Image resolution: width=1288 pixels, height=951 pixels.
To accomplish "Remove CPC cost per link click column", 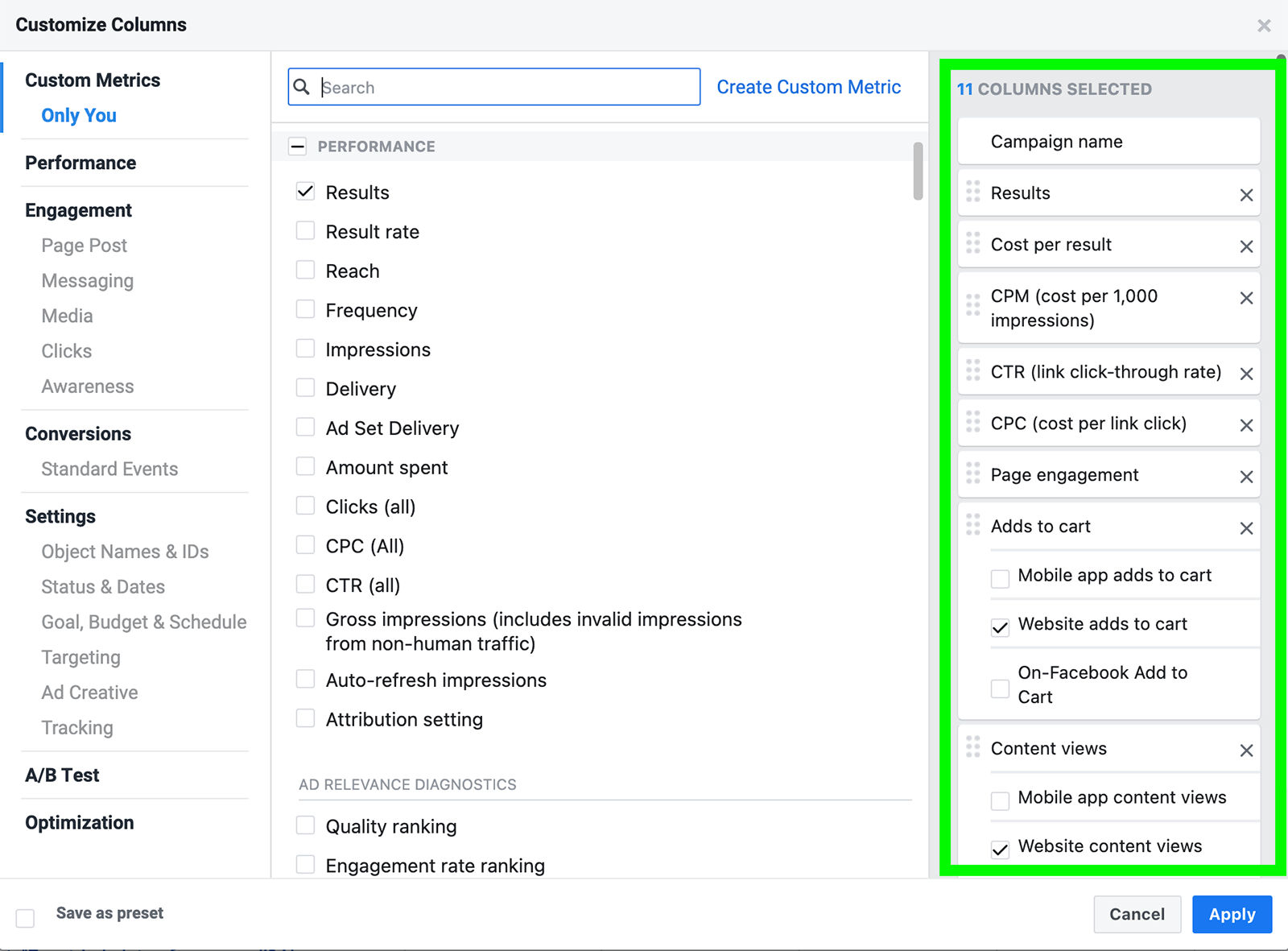I will coord(1246,425).
